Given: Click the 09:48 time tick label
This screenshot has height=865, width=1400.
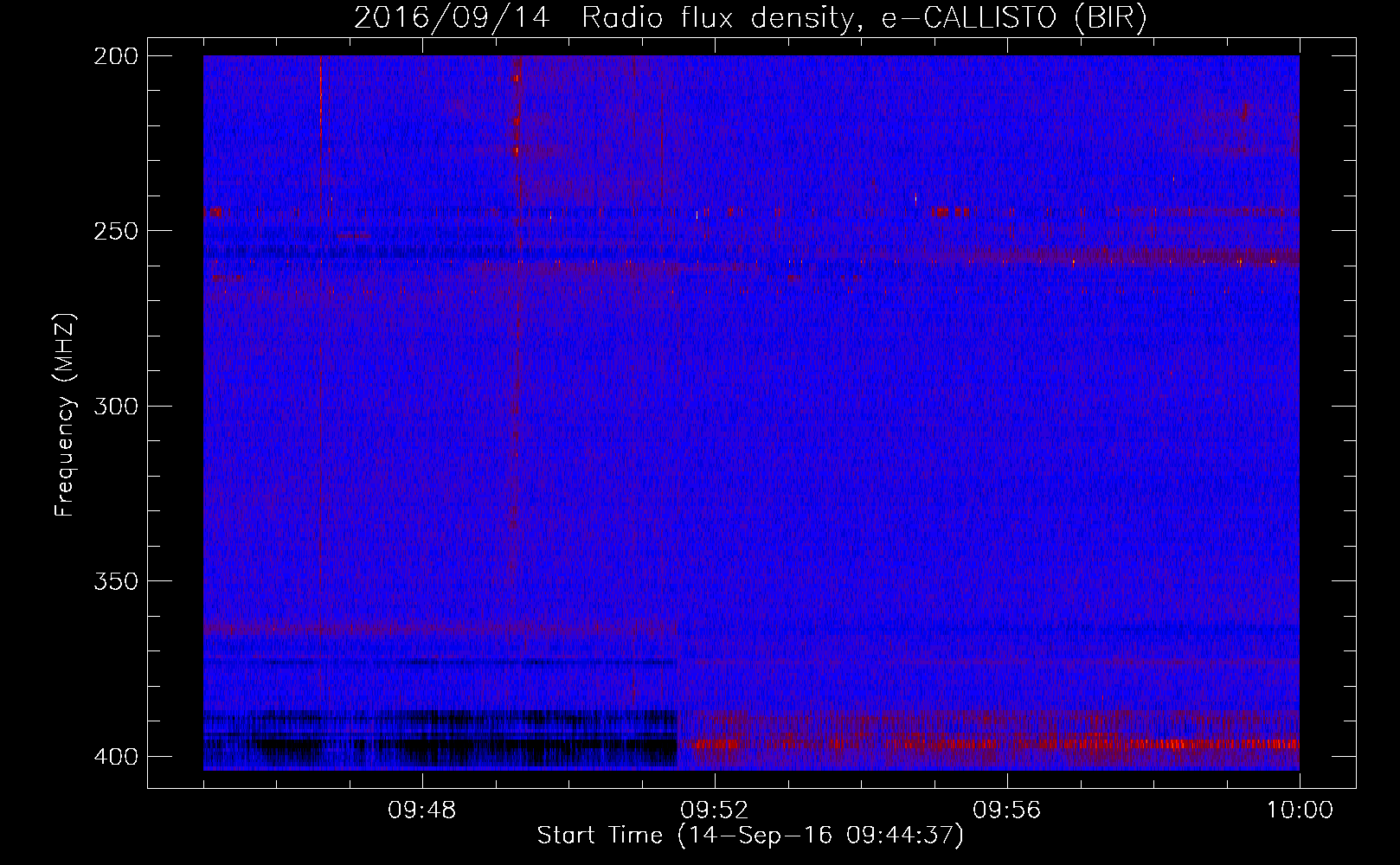Looking at the screenshot, I should [x=422, y=811].
